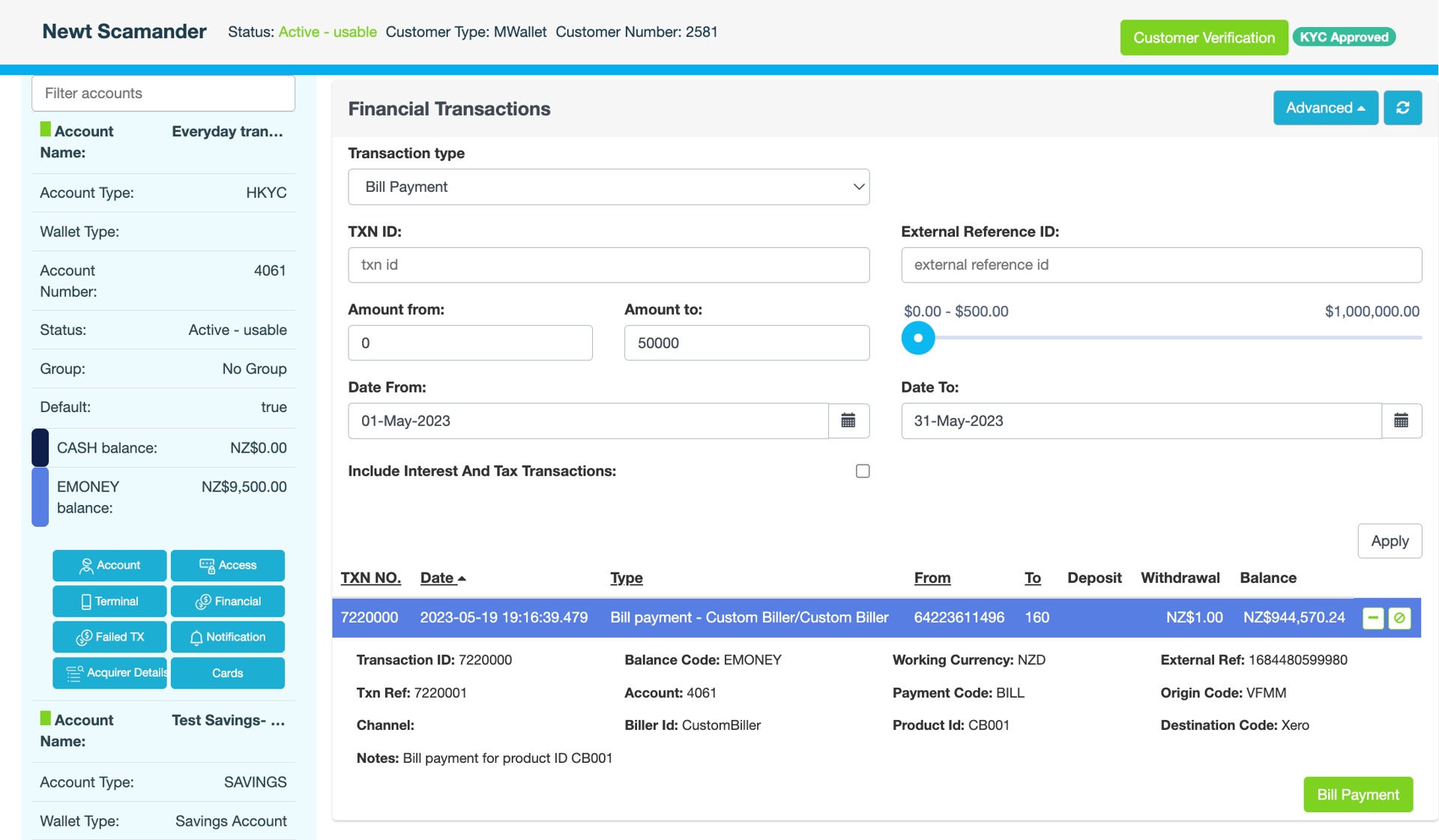Click the amount range slider handle
This screenshot has height=840, width=1439.
[917, 338]
